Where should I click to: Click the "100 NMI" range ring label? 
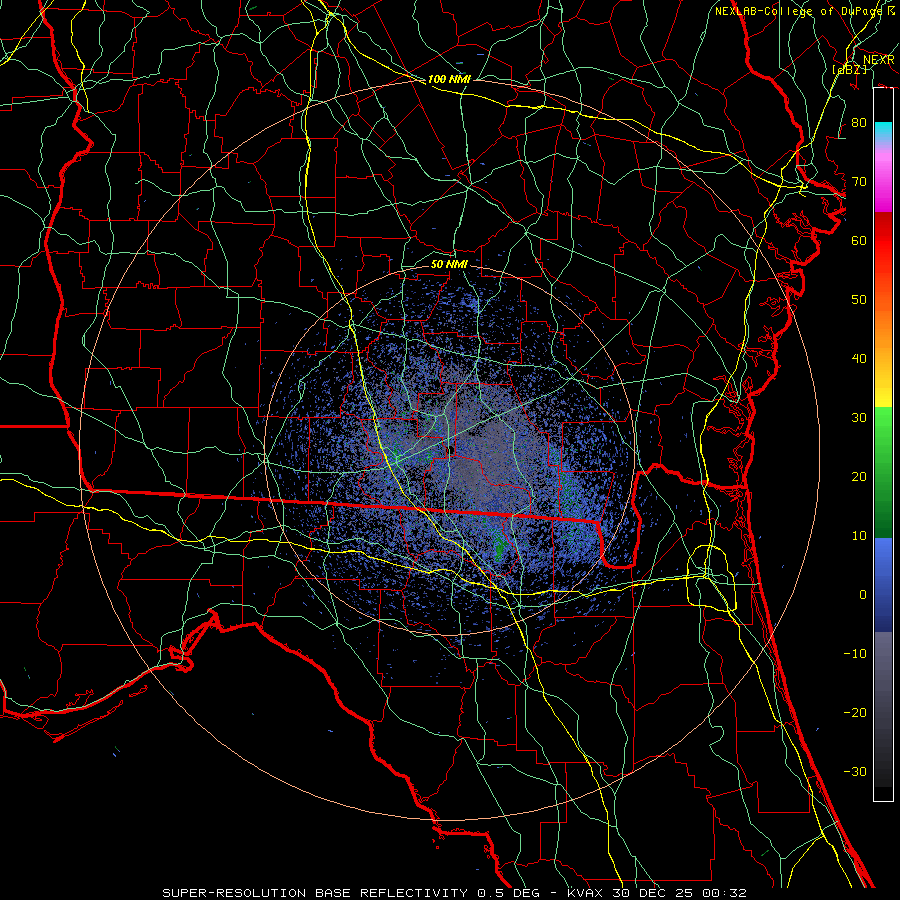click(449, 79)
